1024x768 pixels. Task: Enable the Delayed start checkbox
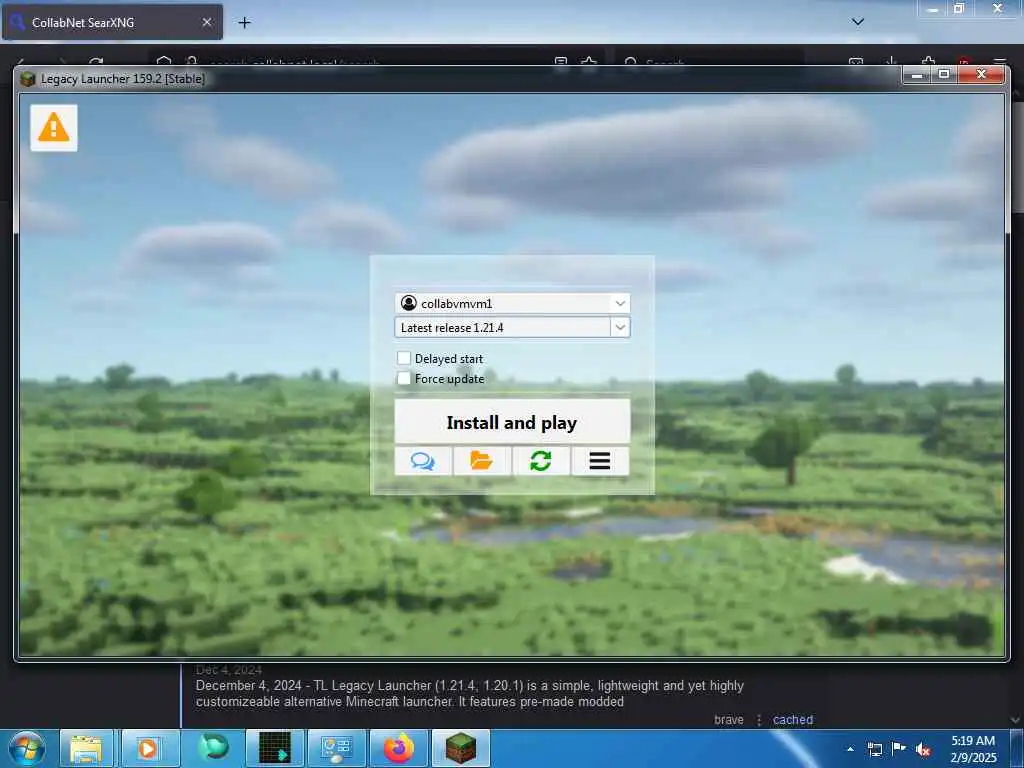(x=404, y=358)
